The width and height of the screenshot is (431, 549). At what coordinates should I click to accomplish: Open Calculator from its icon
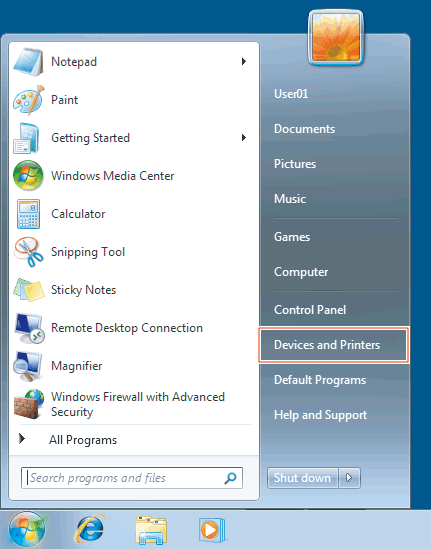point(28,214)
